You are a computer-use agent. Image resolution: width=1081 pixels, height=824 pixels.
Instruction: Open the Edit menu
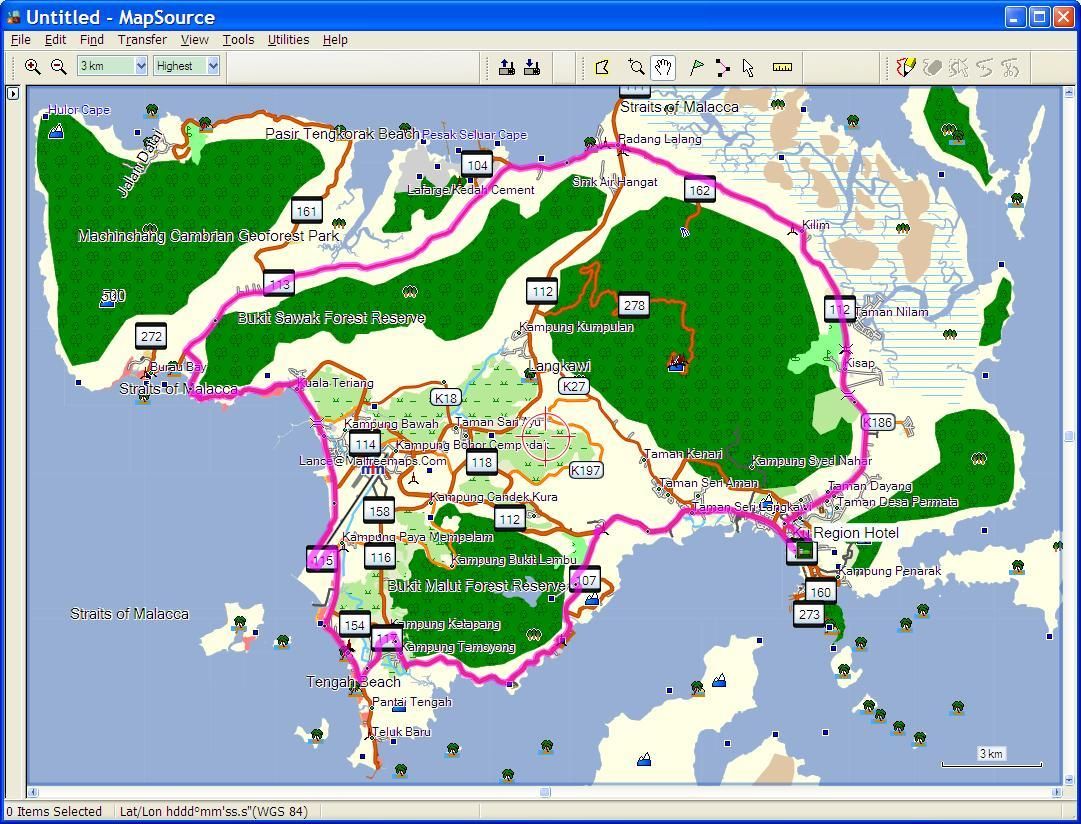[x=55, y=39]
